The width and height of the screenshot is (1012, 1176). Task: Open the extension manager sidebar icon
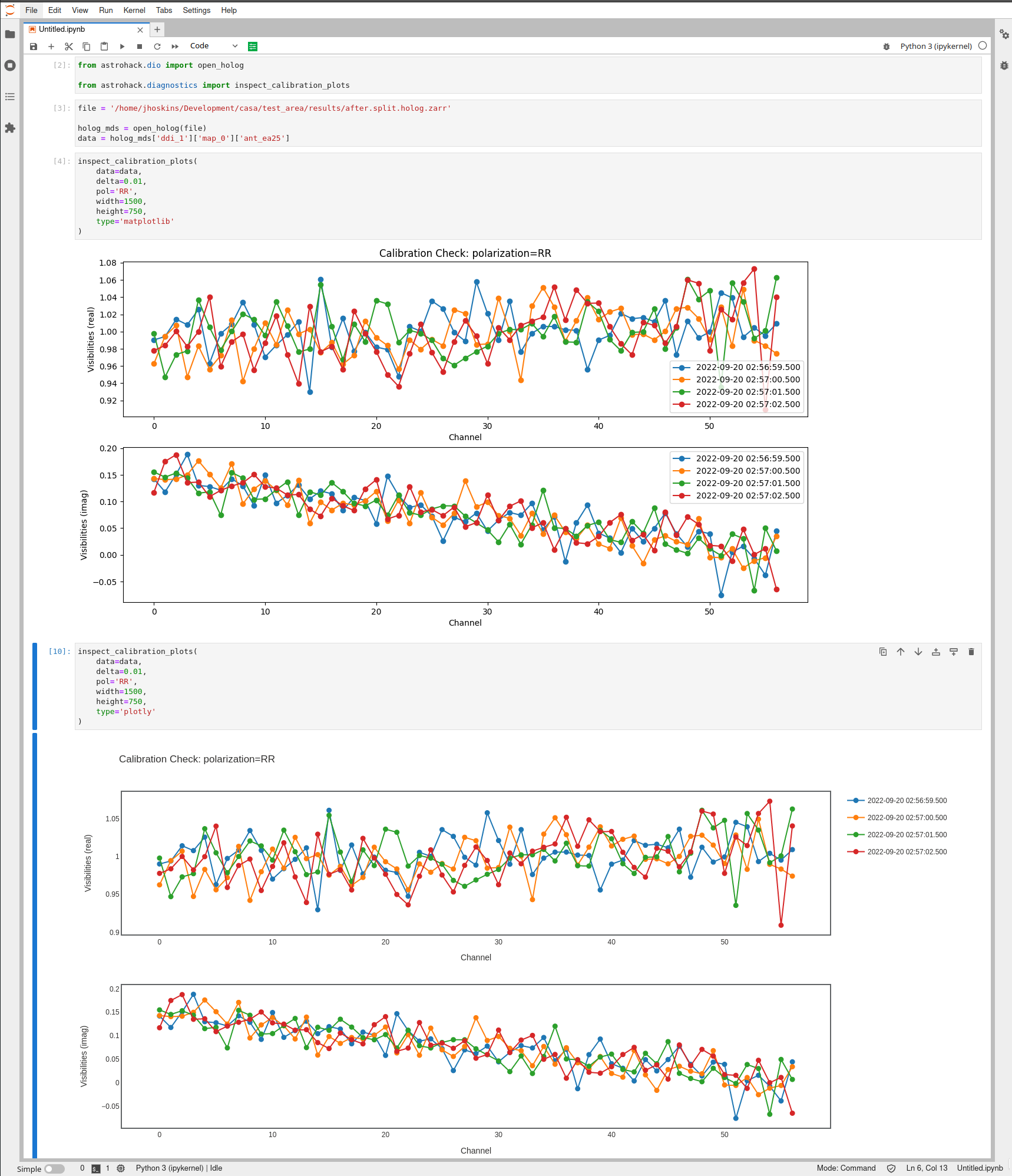tap(10, 128)
